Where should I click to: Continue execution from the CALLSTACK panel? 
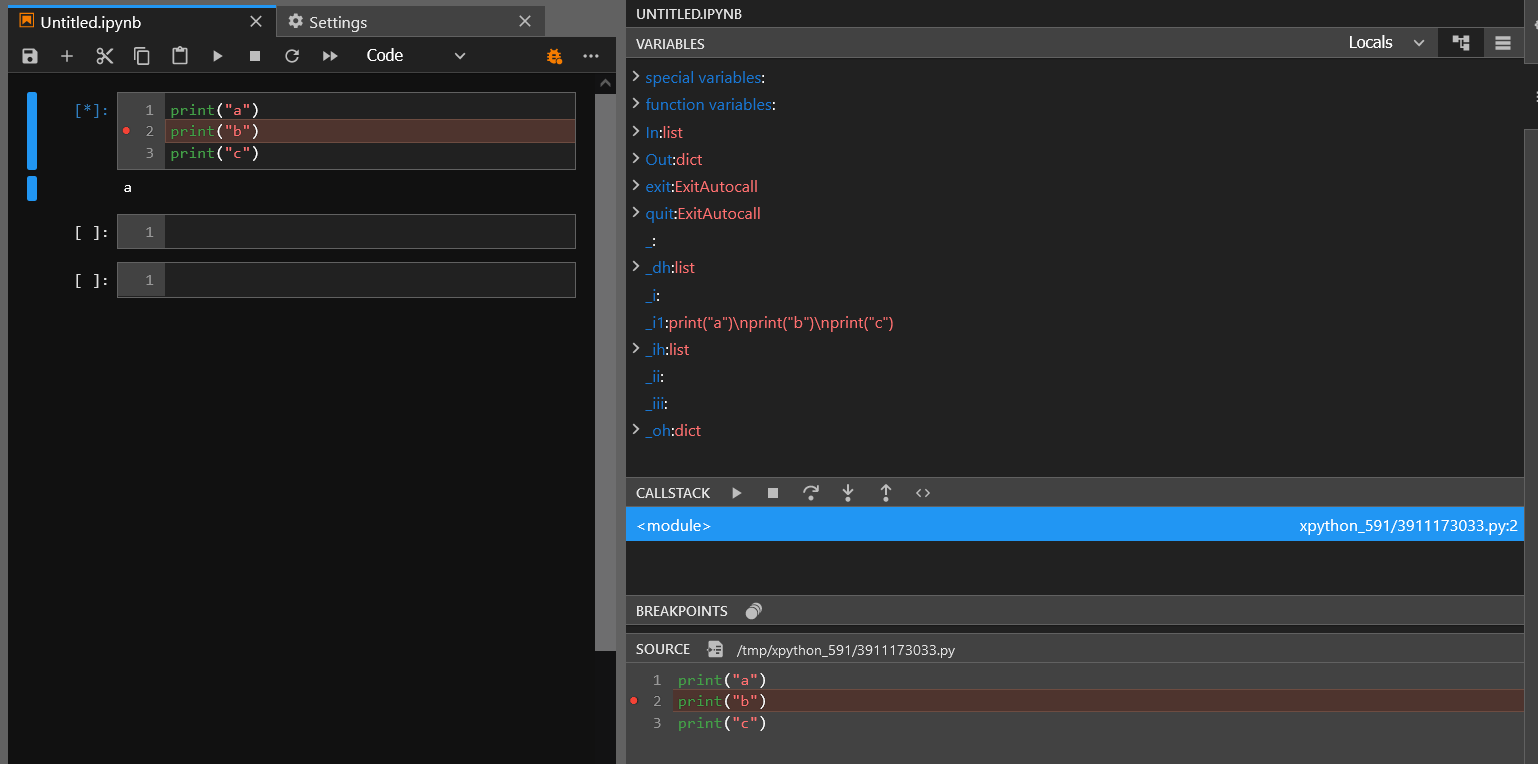737,492
